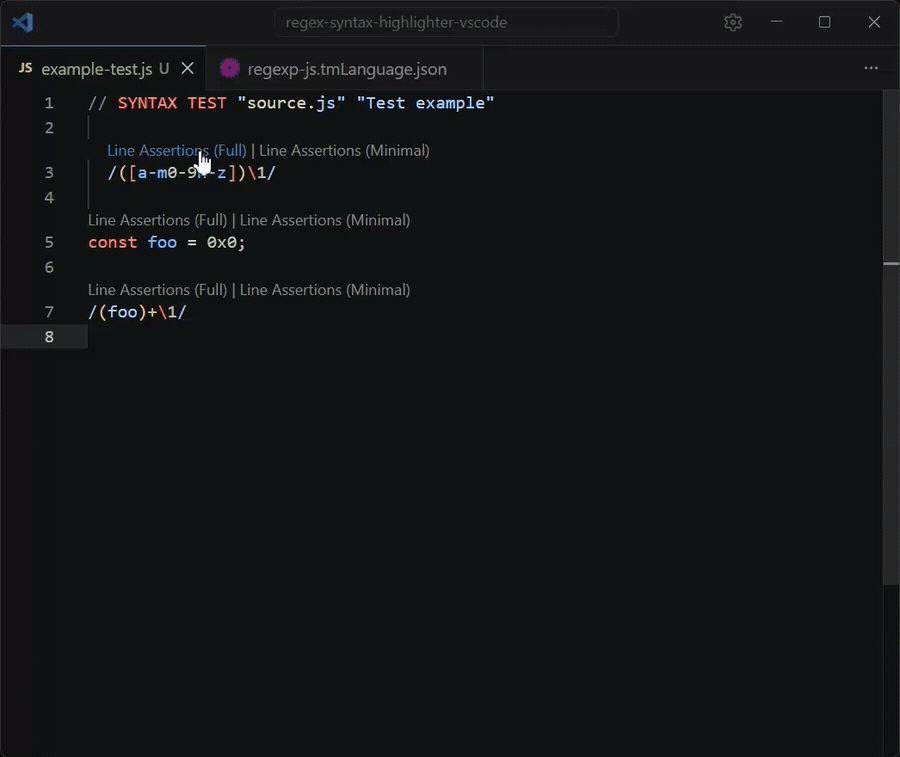
Task: Switch to the regexp-js.tmLanguage.json tab
Action: pyautogui.click(x=347, y=69)
